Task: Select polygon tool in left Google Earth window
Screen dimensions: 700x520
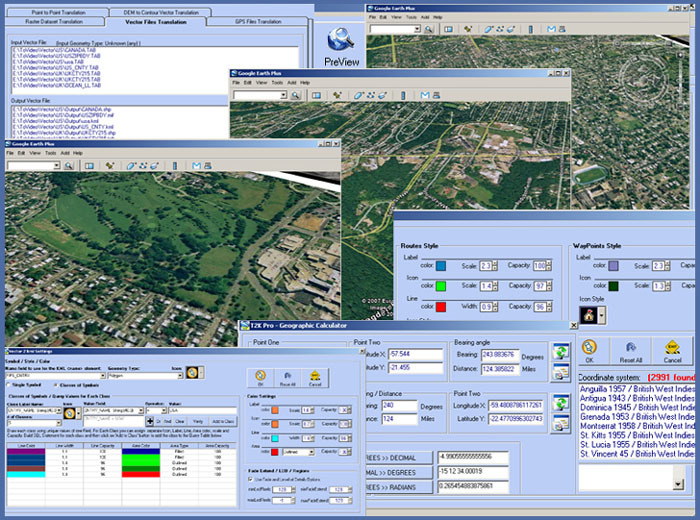Action: 131,166
